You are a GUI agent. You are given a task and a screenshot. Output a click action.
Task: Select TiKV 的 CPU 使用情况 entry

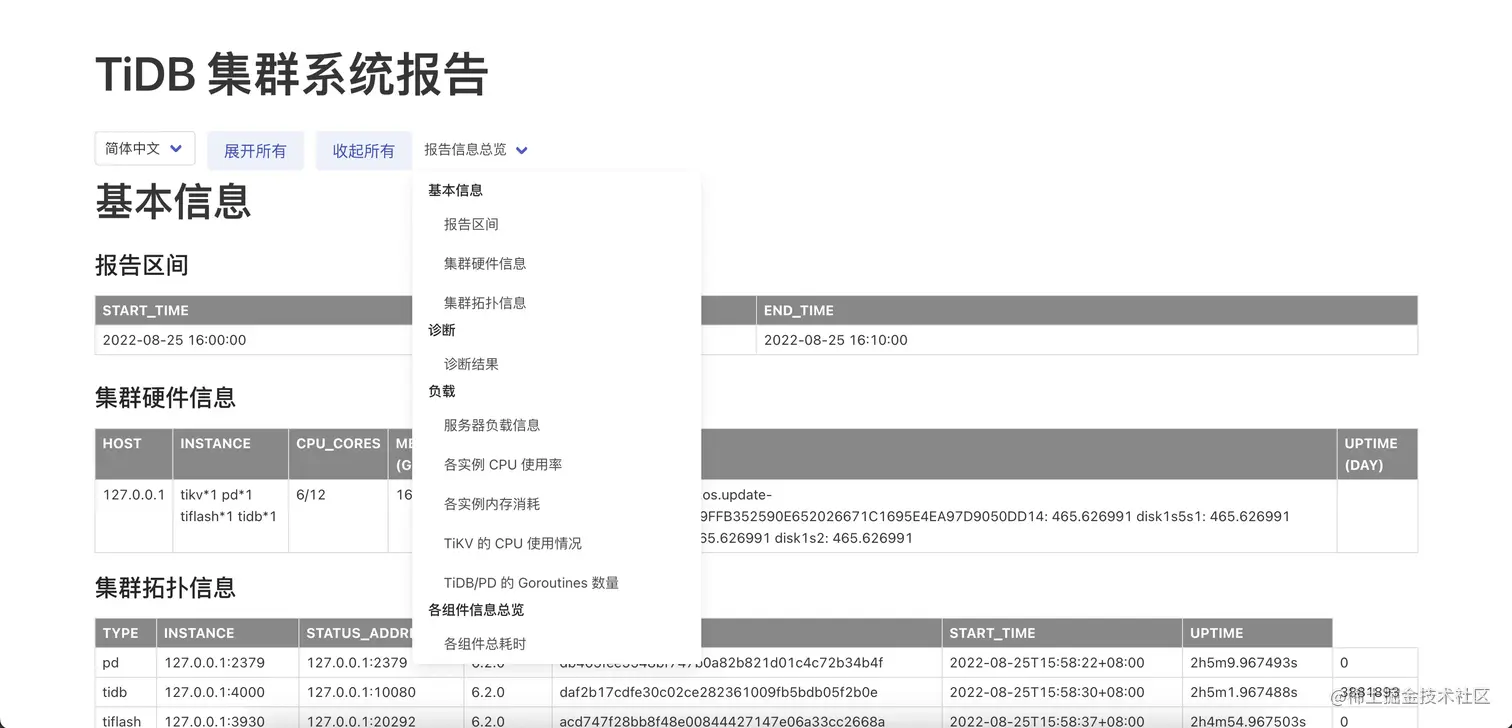pyautogui.click(x=513, y=544)
